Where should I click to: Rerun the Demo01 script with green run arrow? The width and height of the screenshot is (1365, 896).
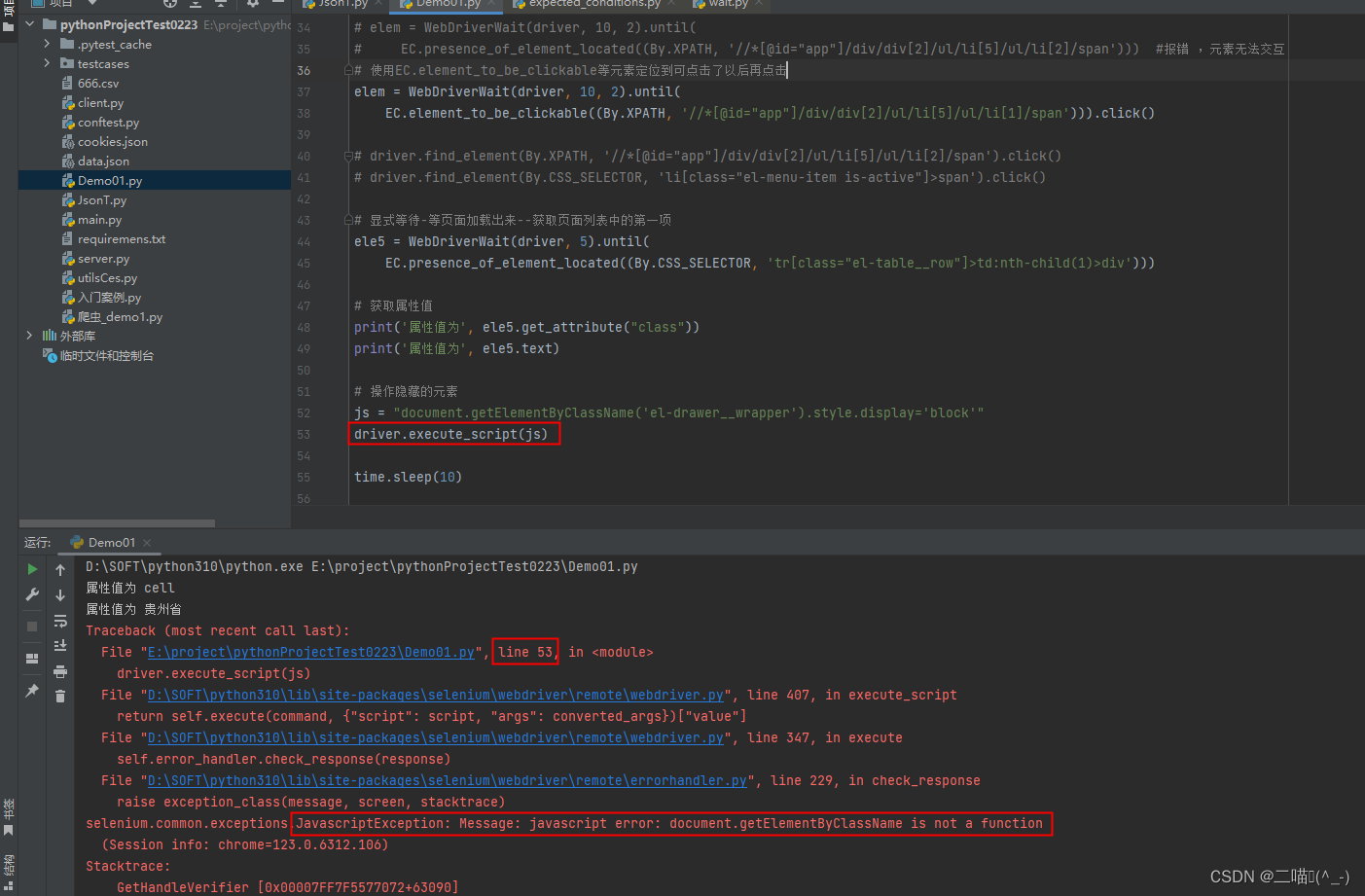point(32,568)
